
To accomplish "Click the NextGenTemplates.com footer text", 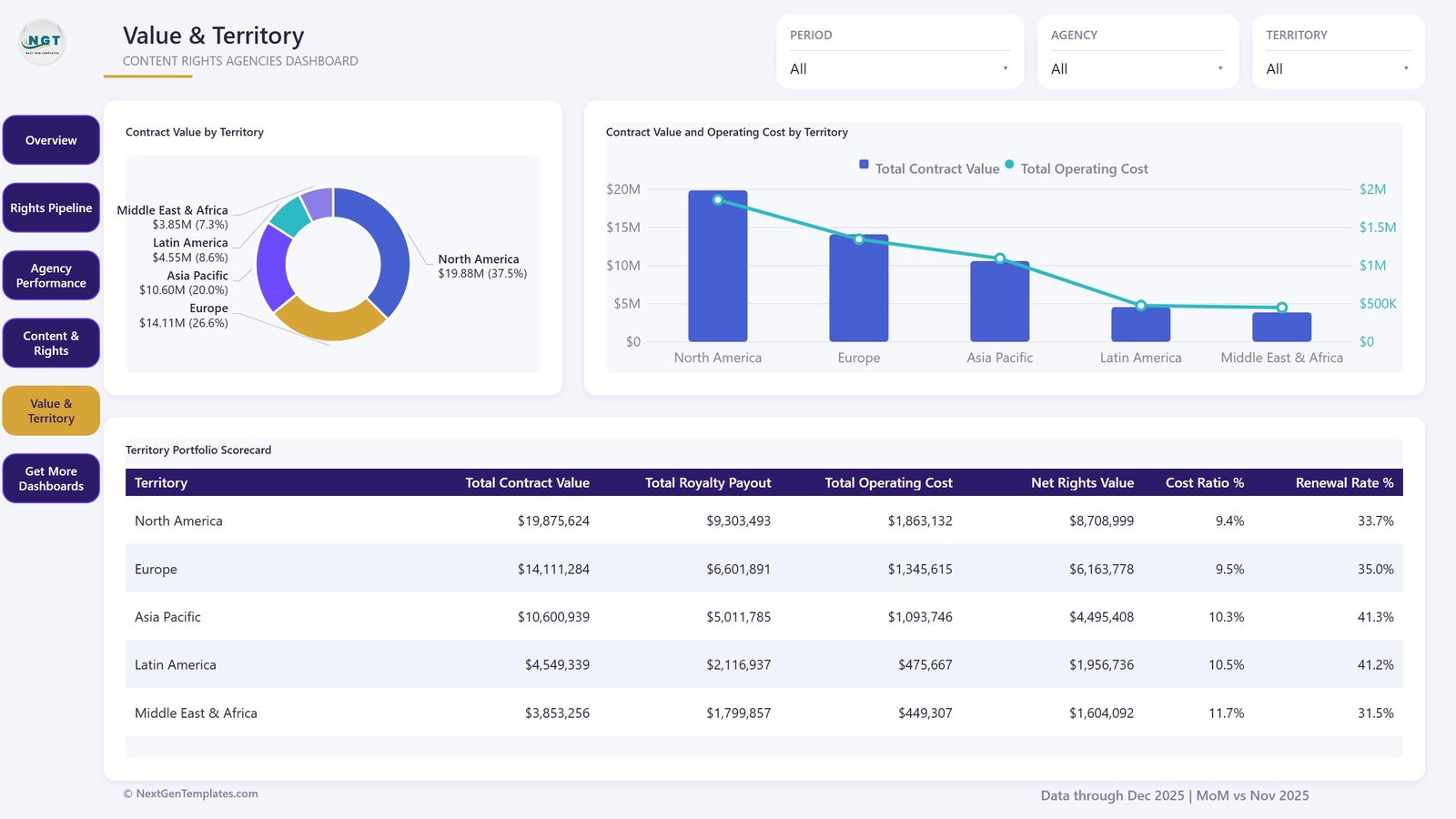I will tap(191, 794).
